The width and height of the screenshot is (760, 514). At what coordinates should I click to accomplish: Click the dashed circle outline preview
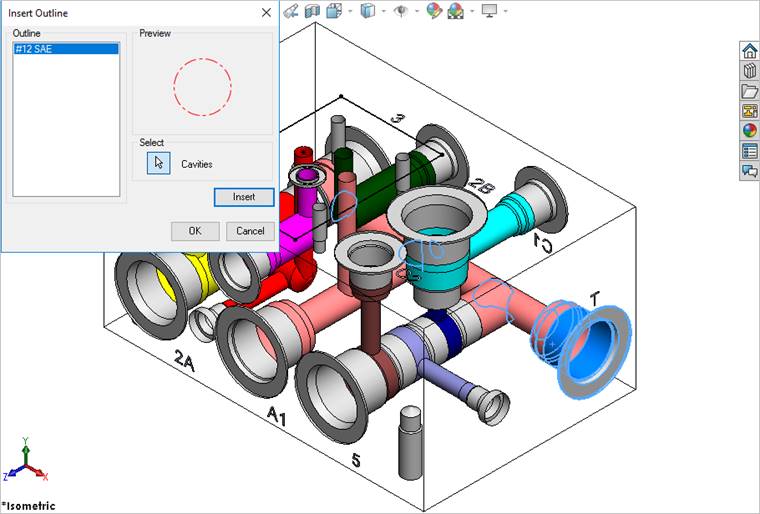[203, 87]
